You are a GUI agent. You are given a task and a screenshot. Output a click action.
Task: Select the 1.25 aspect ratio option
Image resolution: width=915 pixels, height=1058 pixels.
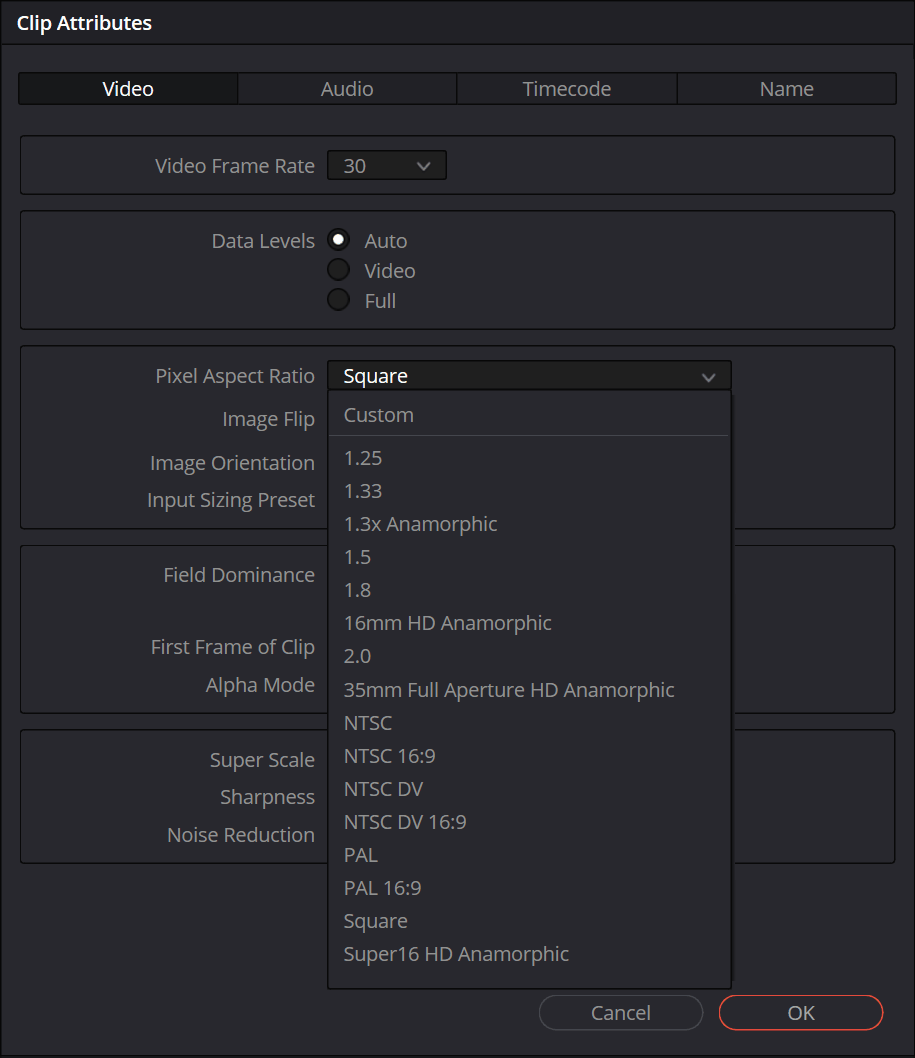pos(363,458)
